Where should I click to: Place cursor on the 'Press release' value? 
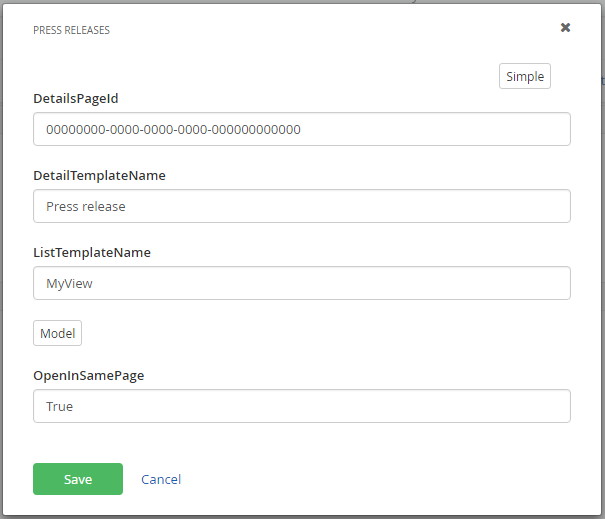click(x=86, y=207)
